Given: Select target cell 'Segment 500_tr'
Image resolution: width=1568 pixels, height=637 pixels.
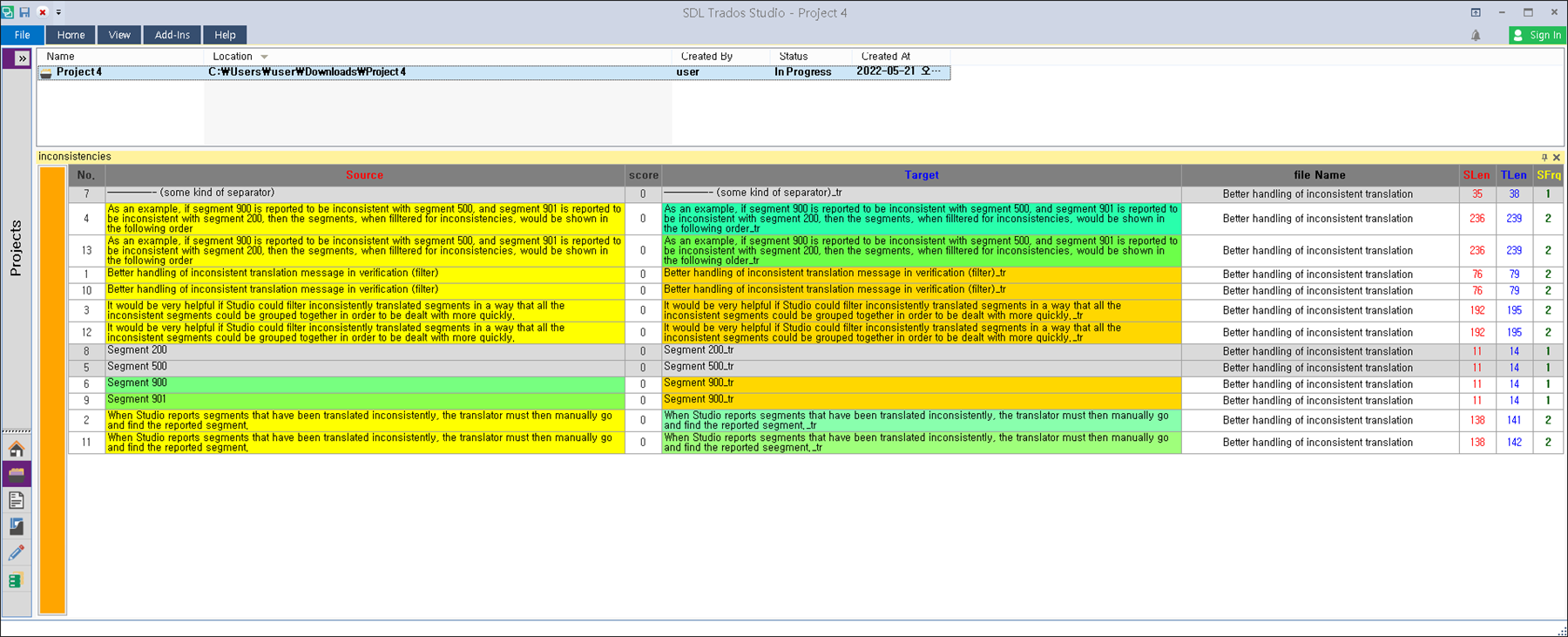Looking at the screenshot, I should pos(922,368).
